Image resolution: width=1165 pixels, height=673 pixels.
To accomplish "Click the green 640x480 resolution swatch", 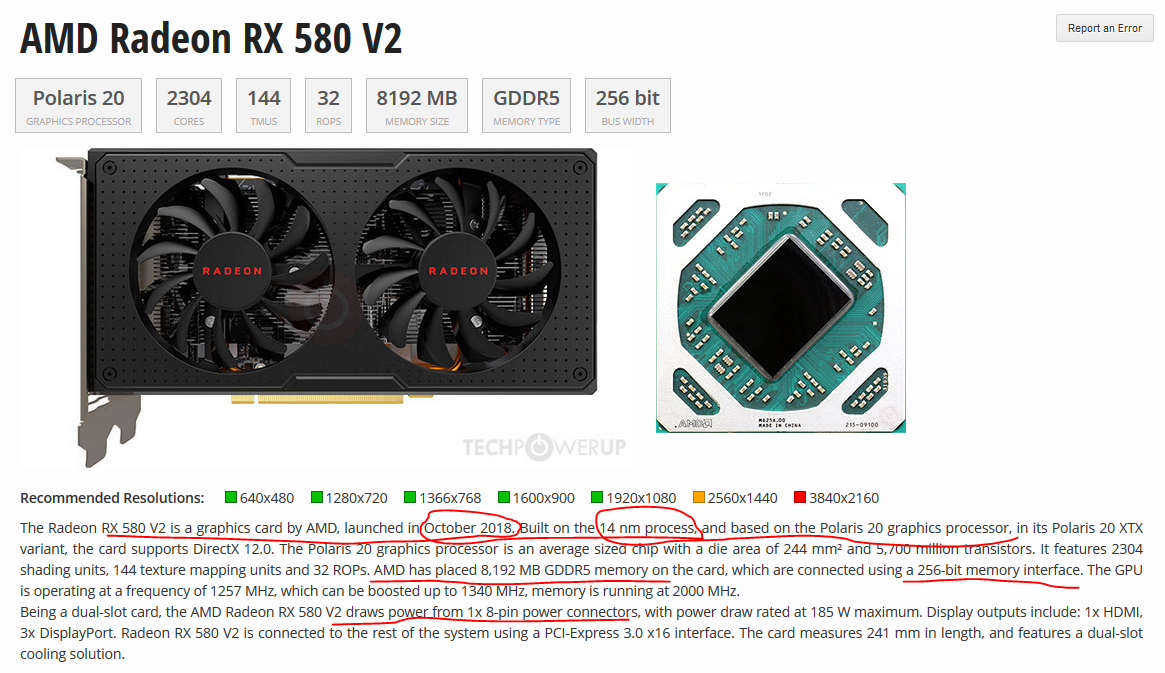I will pos(231,497).
